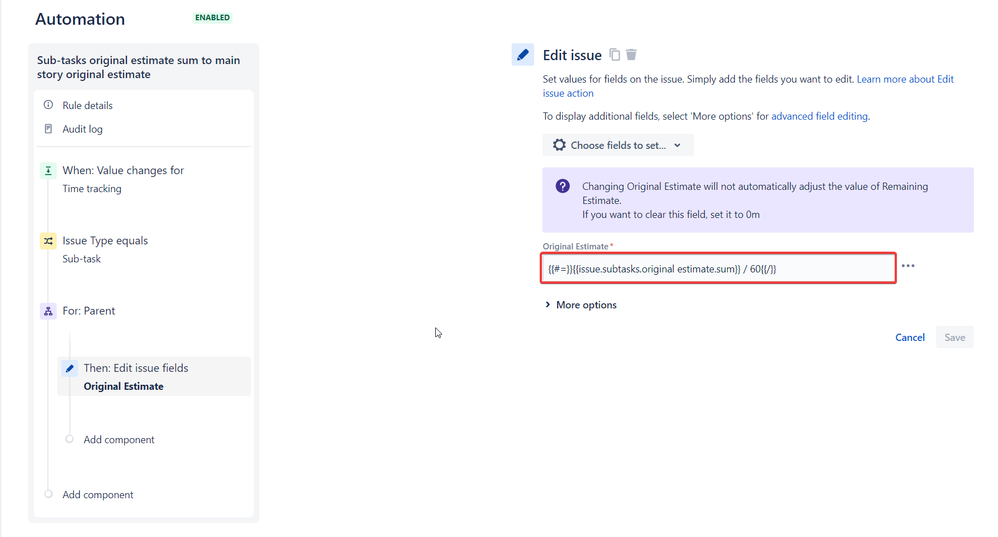Add component inside the Parent branch
The width and height of the screenshot is (998, 537).
coord(118,440)
